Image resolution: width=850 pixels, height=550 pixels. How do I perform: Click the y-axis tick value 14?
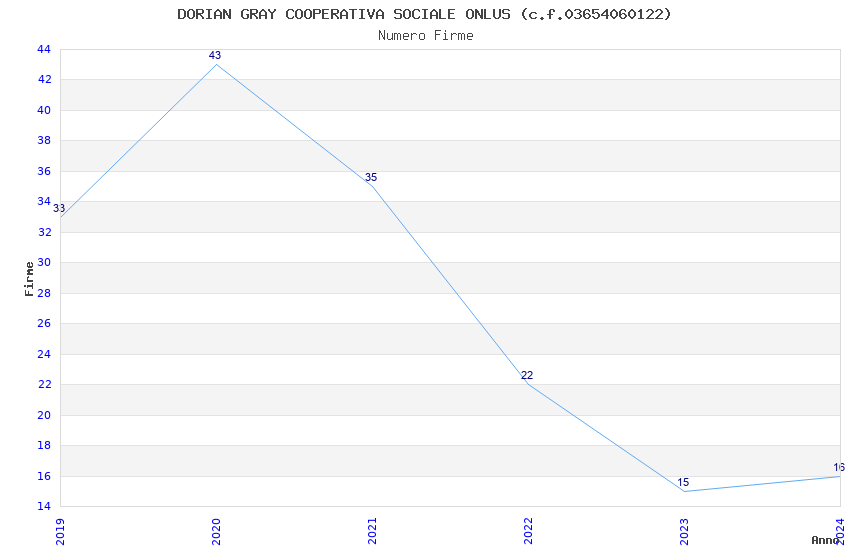[x=44, y=506]
